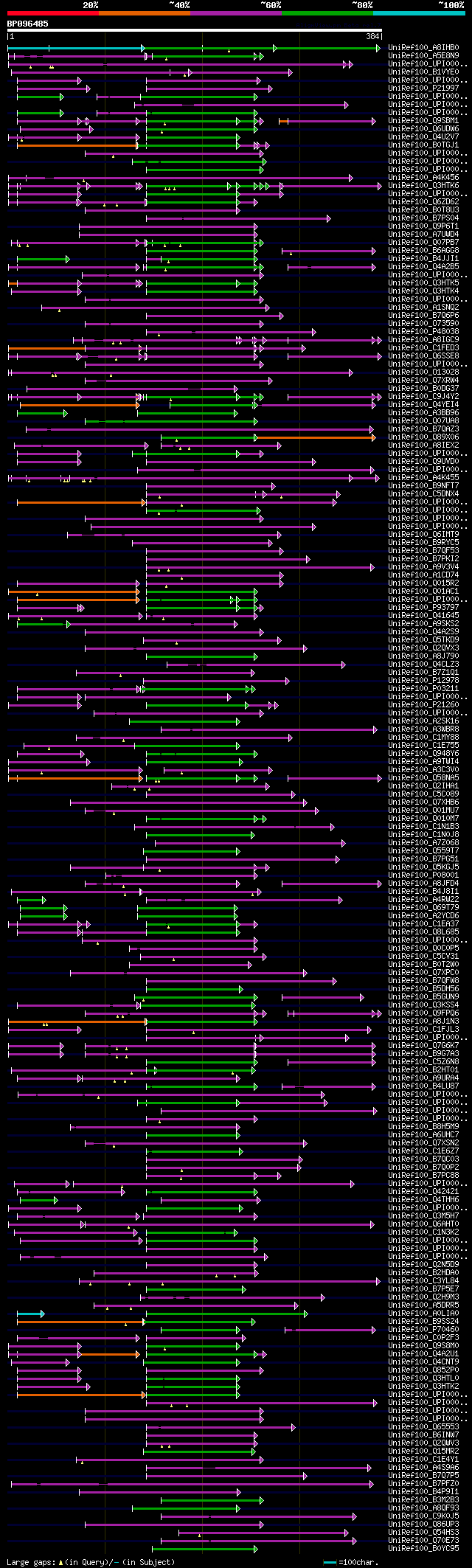Select the UniRef100_Q3HTK4 label
Image resolution: width=472 pixels, height=1568 pixels.
(x=423, y=291)
